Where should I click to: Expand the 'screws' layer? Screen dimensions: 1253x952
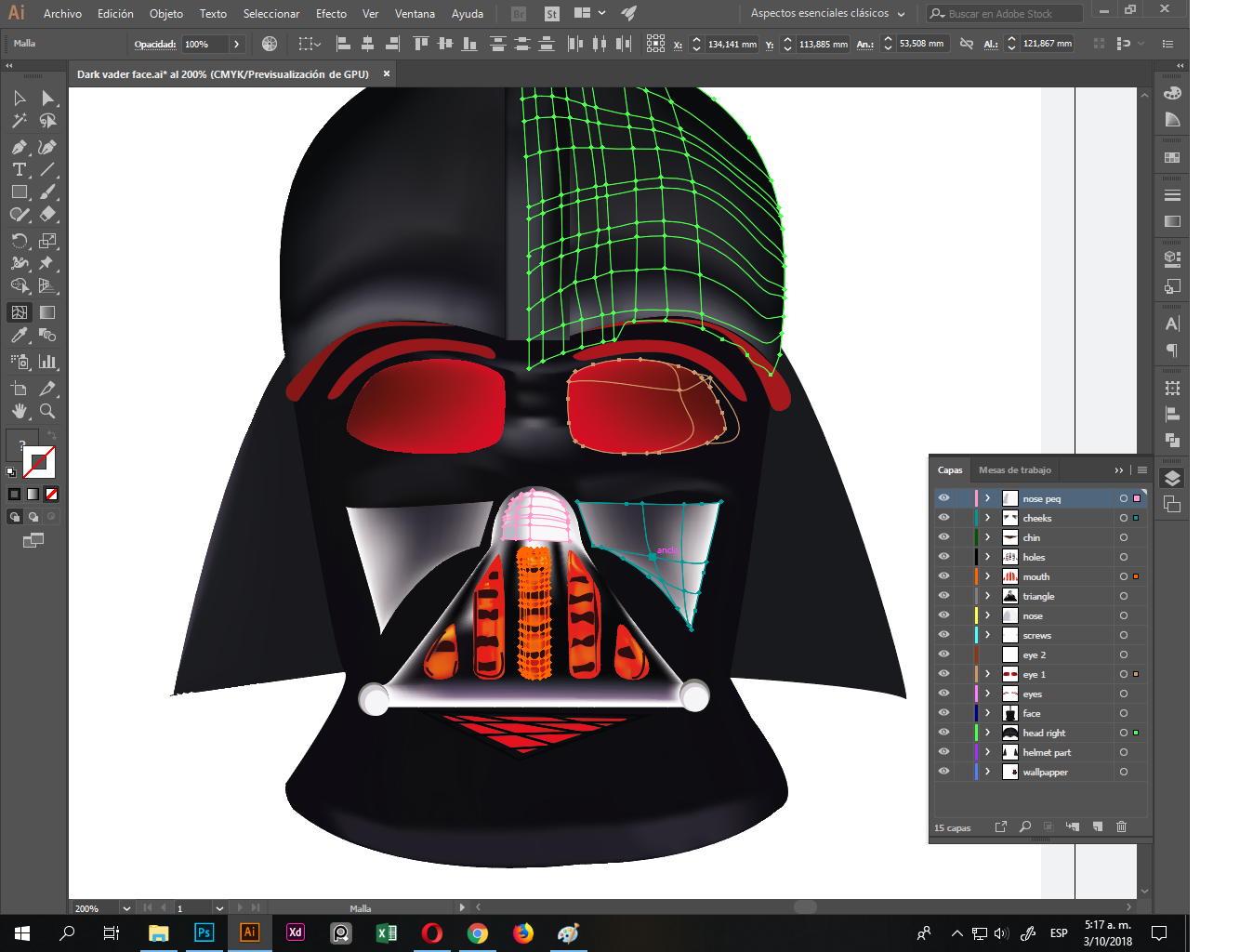(988, 635)
